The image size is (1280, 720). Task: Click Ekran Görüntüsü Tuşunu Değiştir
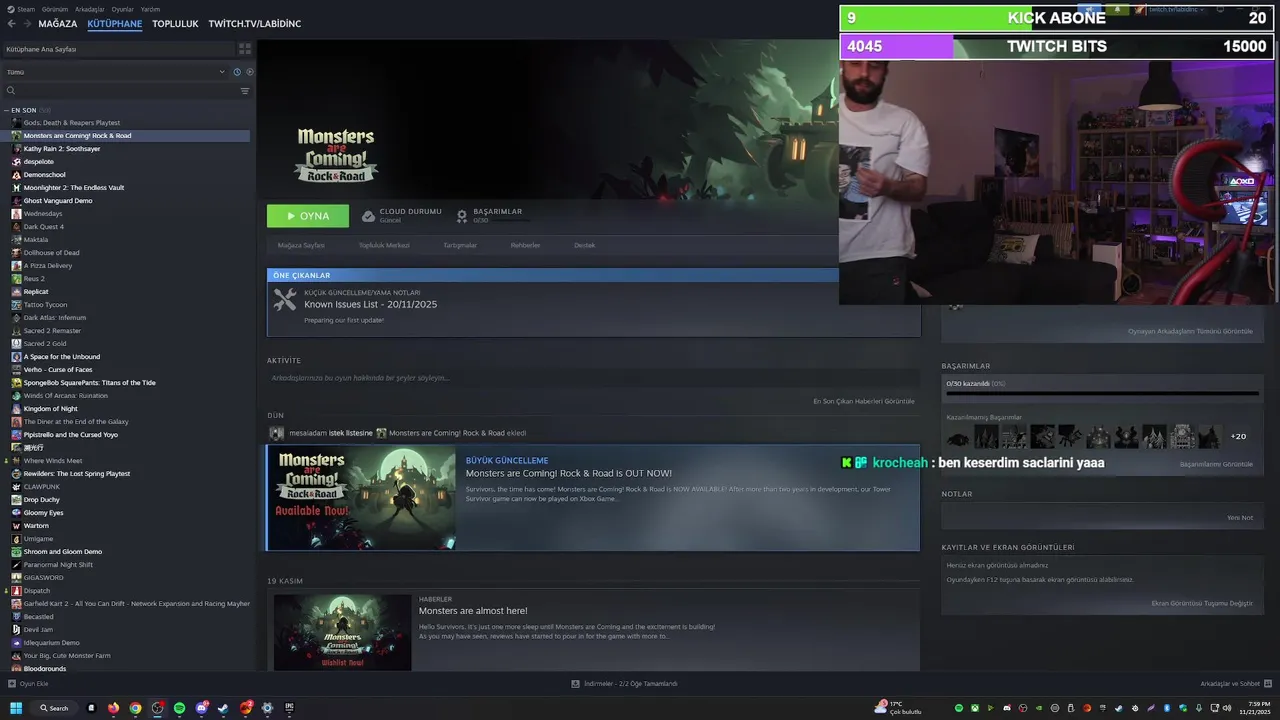pyautogui.click(x=1202, y=603)
